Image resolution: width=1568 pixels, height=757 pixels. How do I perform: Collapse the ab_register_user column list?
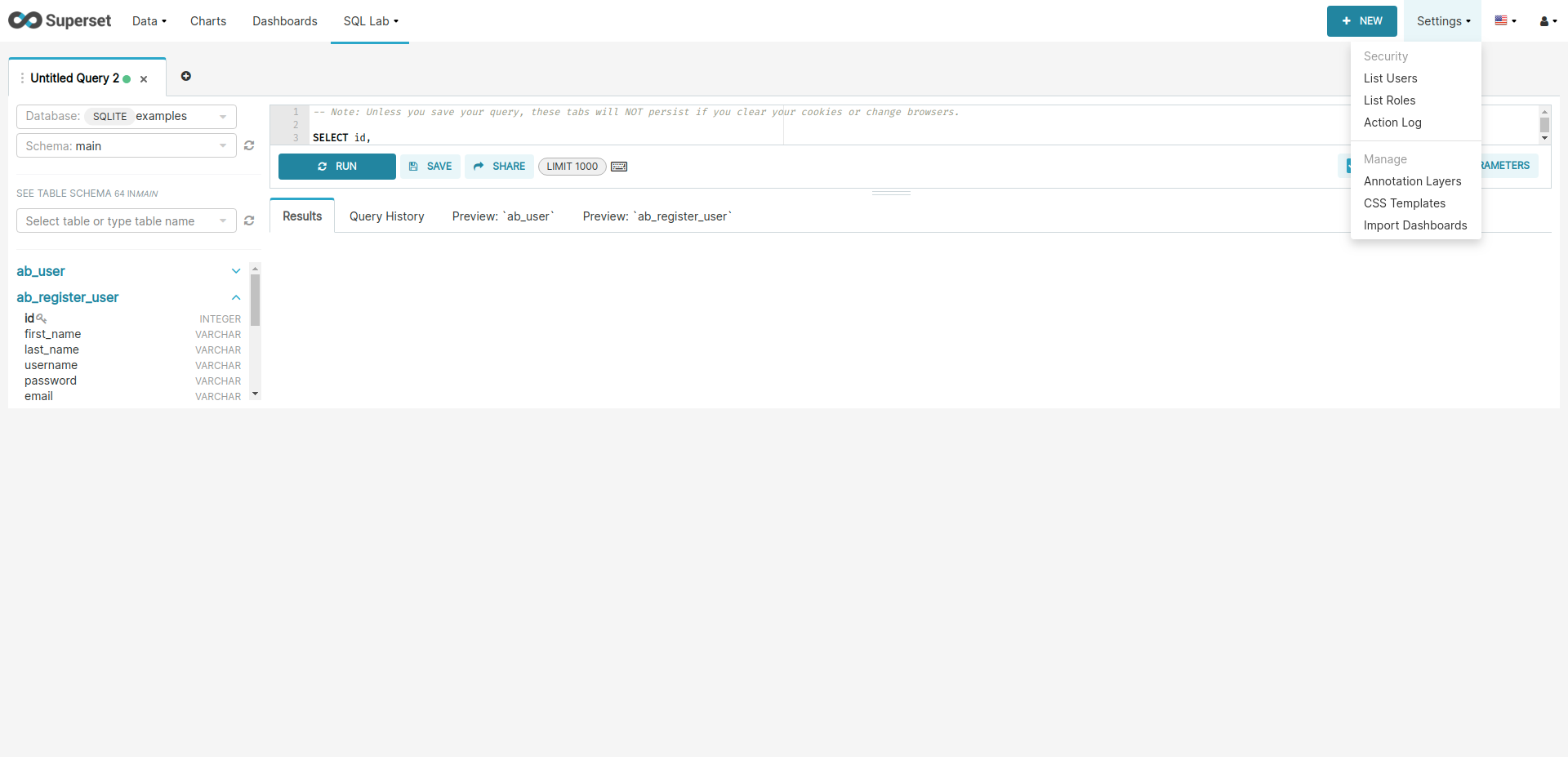pyautogui.click(x=236, y=297)
